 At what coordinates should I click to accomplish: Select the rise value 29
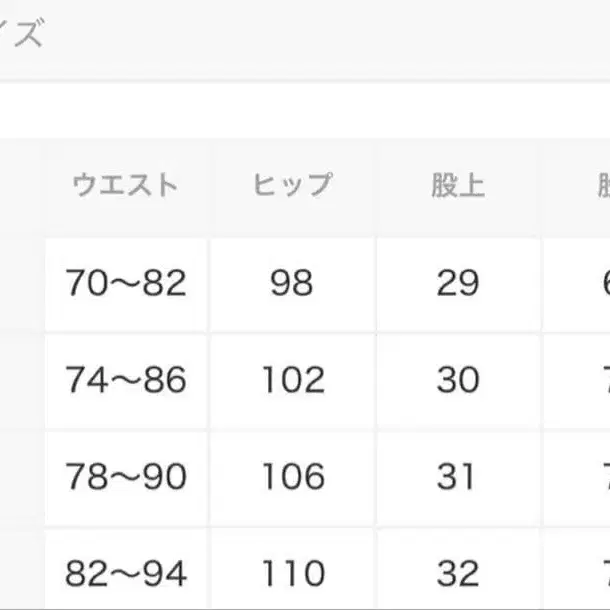point(458,284)
